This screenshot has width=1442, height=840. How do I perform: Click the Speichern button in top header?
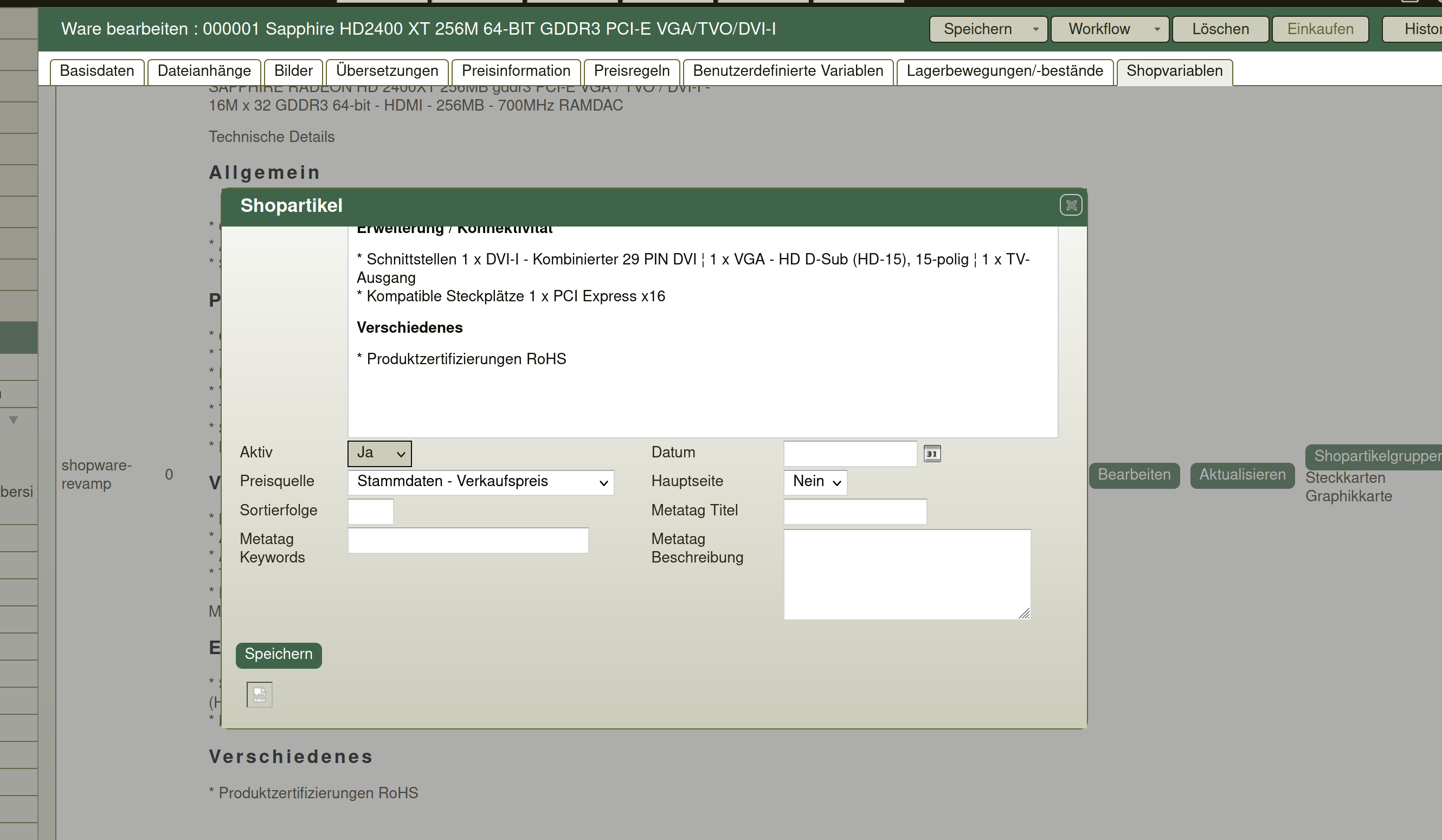978,29
